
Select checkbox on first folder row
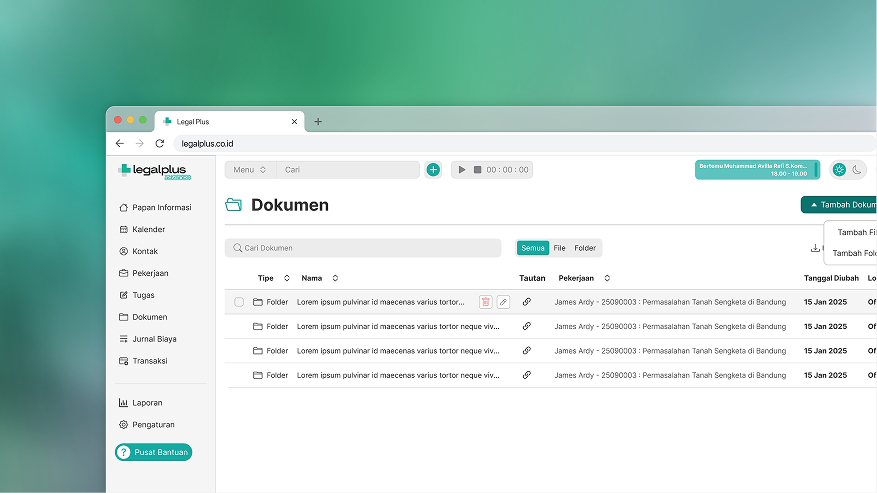(x=239, y=302)
